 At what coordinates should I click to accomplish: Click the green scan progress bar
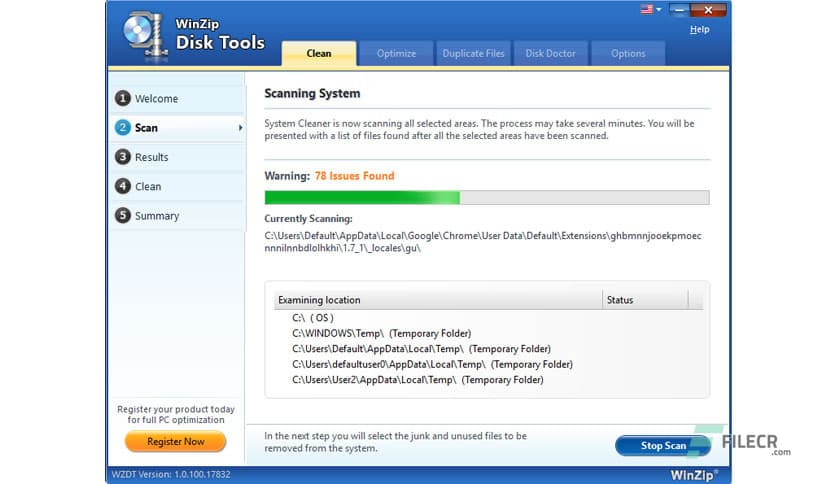click(487, 197)
